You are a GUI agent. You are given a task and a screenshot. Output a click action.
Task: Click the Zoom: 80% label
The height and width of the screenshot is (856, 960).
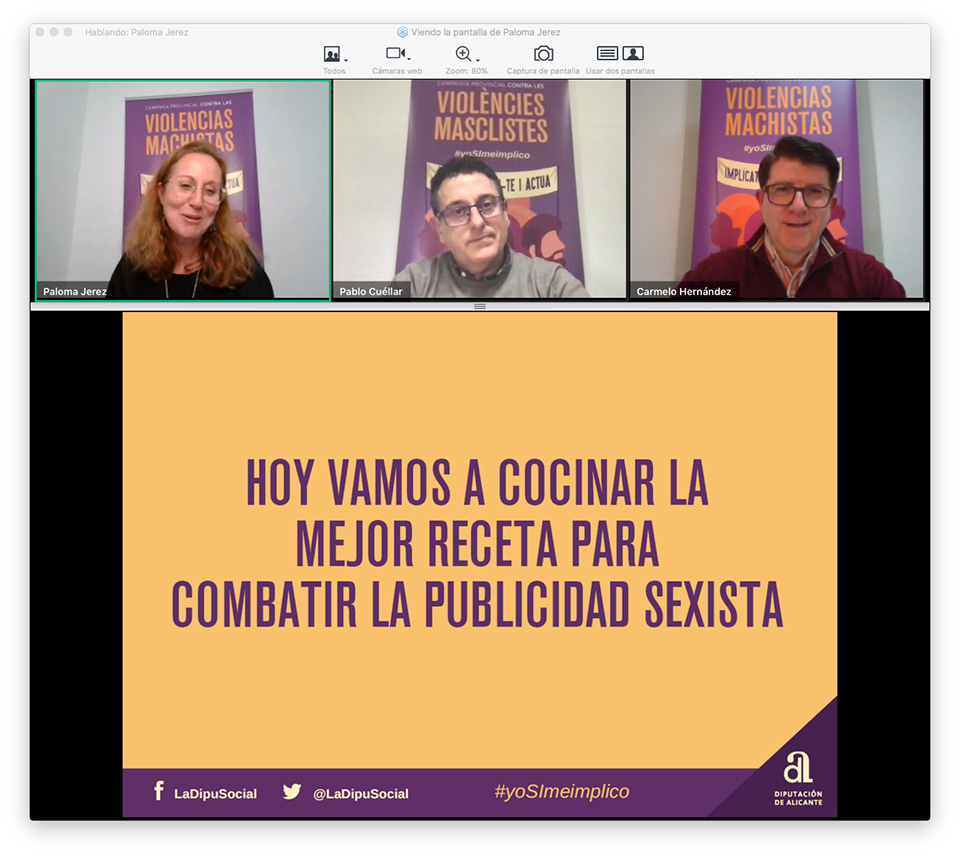point(466,72)
